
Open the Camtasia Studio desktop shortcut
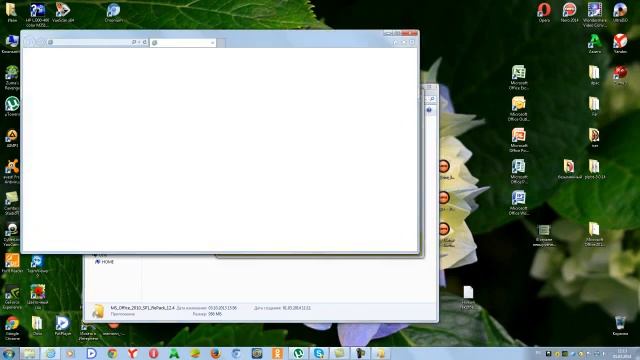(12, 203)
